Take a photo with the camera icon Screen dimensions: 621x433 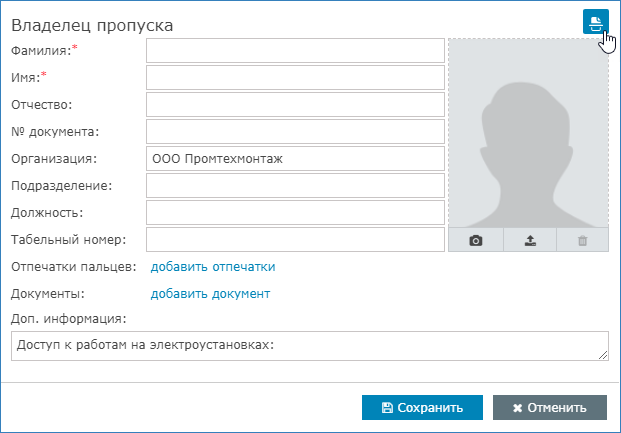[476, 240]
